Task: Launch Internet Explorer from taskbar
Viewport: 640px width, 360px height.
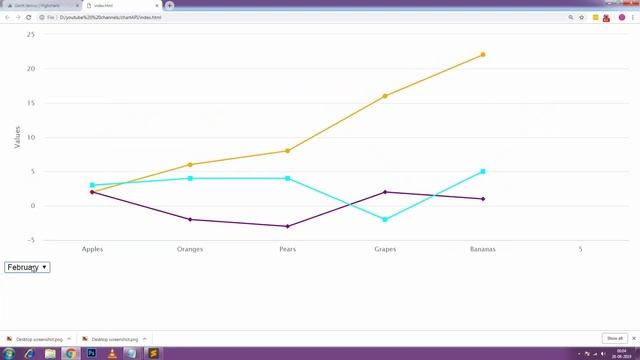Action: (29, 353)
